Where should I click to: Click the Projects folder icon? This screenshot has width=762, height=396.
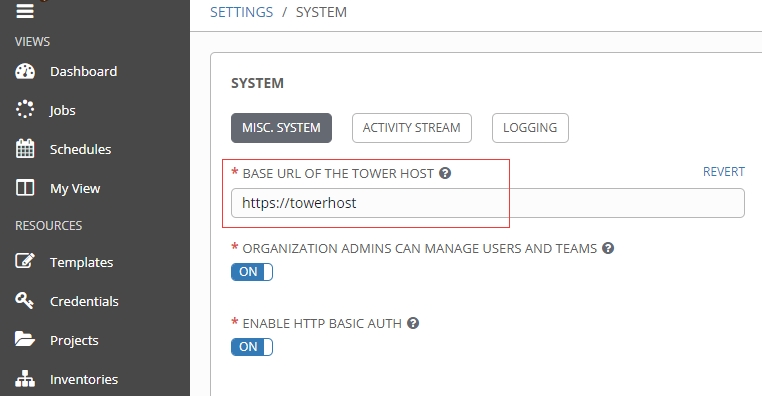pos(25,339)
